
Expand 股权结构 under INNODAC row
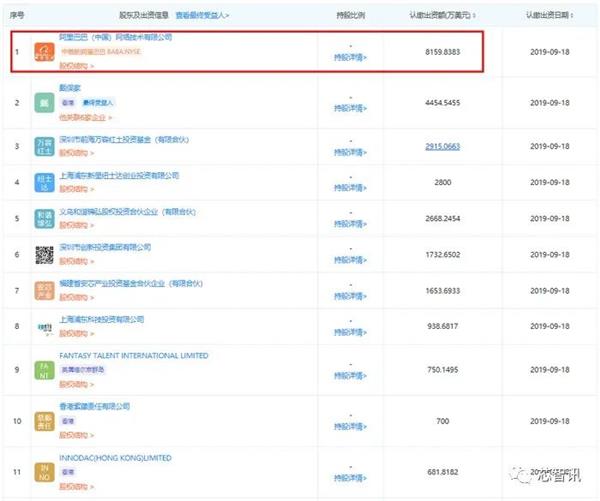point(77,487)
